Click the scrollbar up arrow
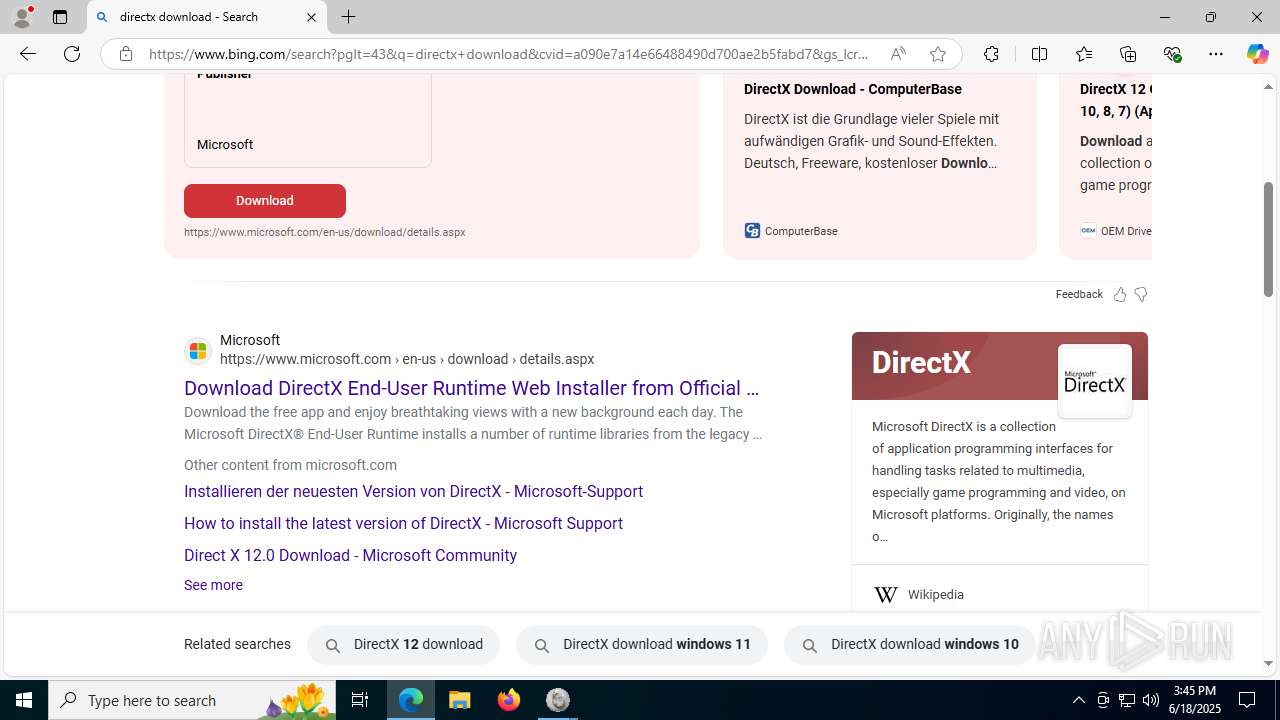 [x=1269, y=87]
